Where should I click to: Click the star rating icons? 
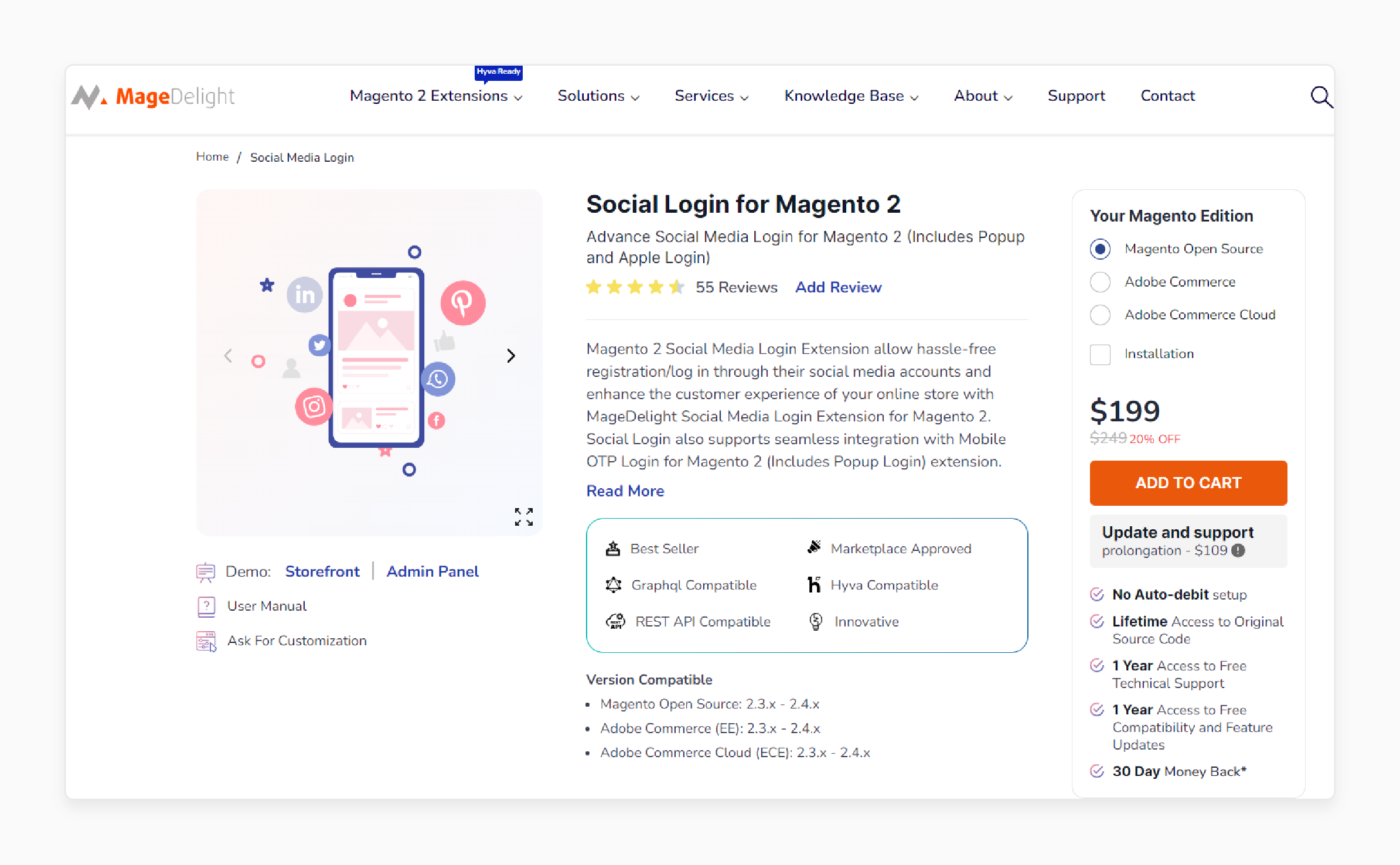pos(635,287)
